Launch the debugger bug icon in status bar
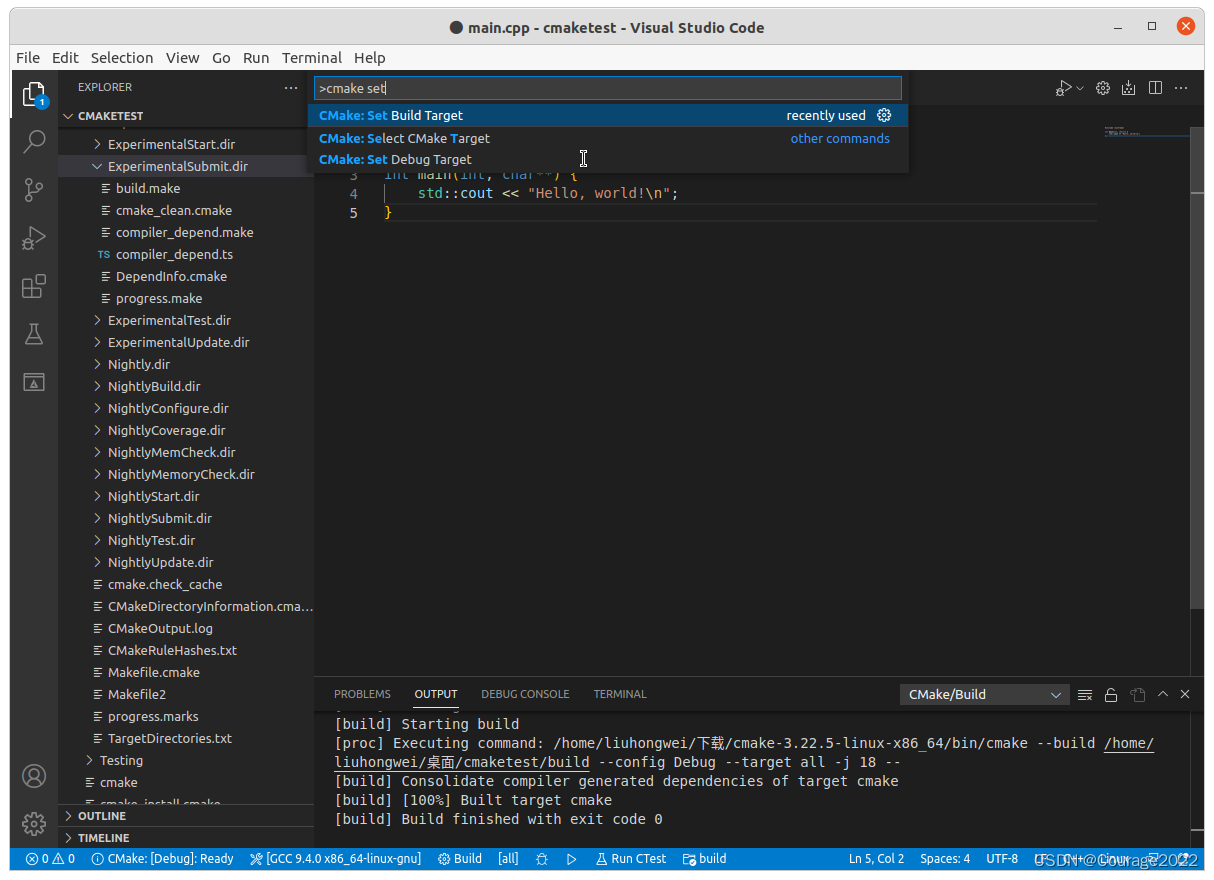The width and height of the screenshot is (1214, 880). (x=542, y=859)
